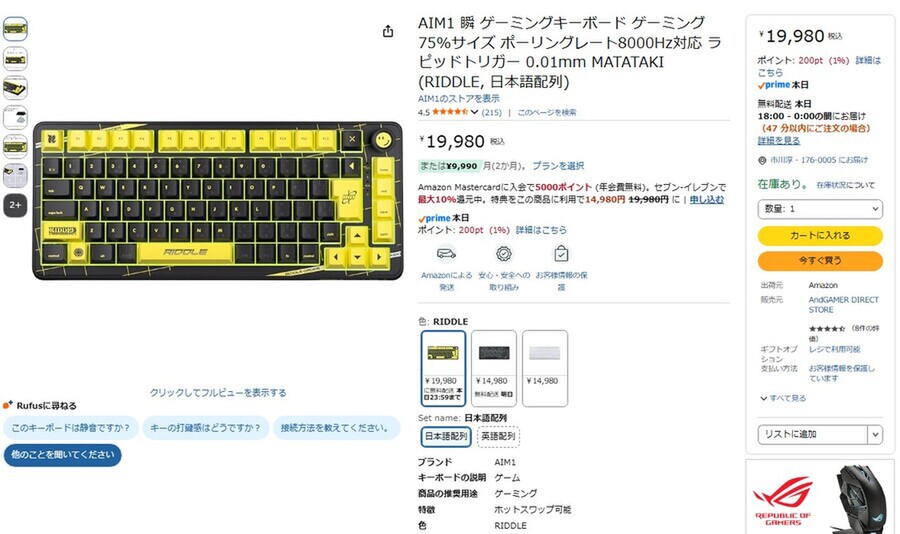The height and width of the screenshot is (534, 900).
Task: Select the 英語配列 layout option
Action: coord(498,436)
